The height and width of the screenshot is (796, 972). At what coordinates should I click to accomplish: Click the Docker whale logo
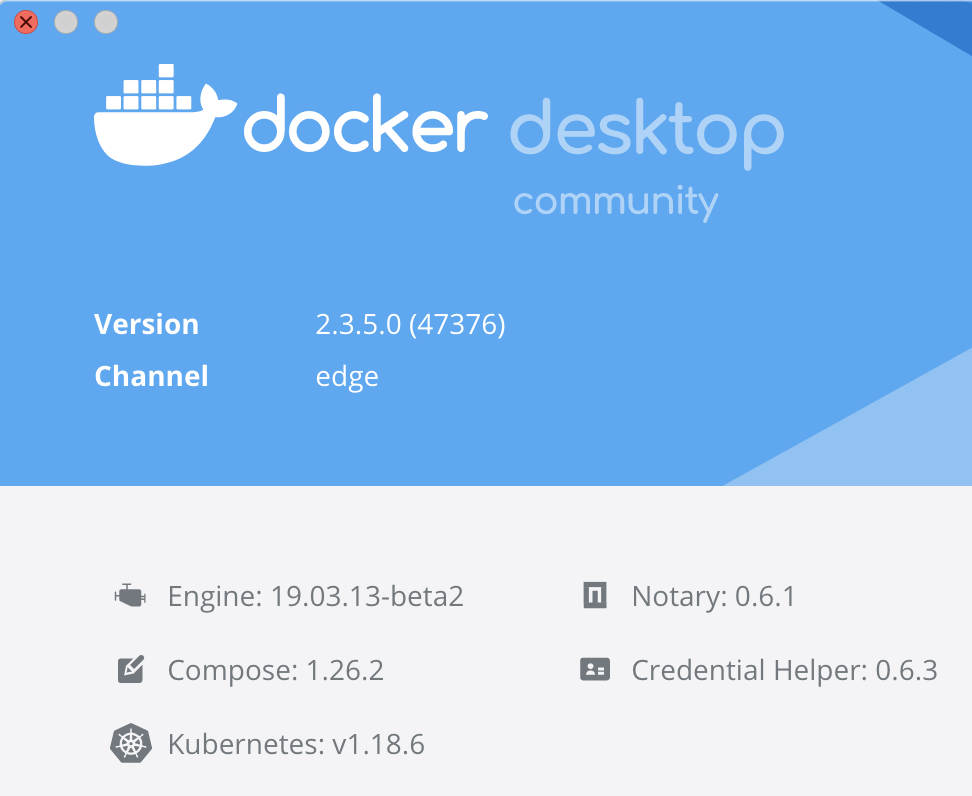tap(165, 115)
